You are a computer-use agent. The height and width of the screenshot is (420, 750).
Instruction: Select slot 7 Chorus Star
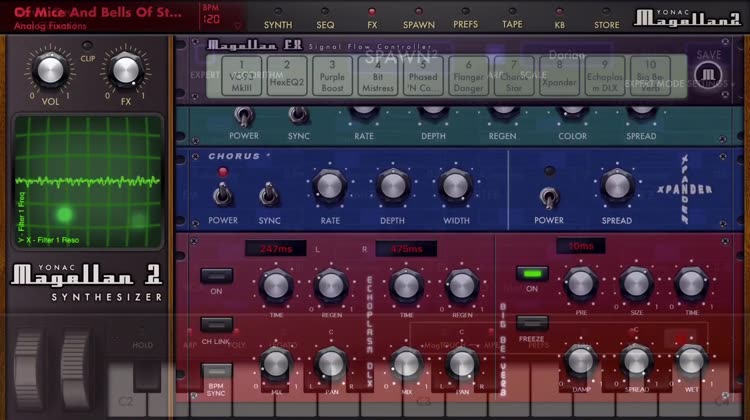[514, 76]
